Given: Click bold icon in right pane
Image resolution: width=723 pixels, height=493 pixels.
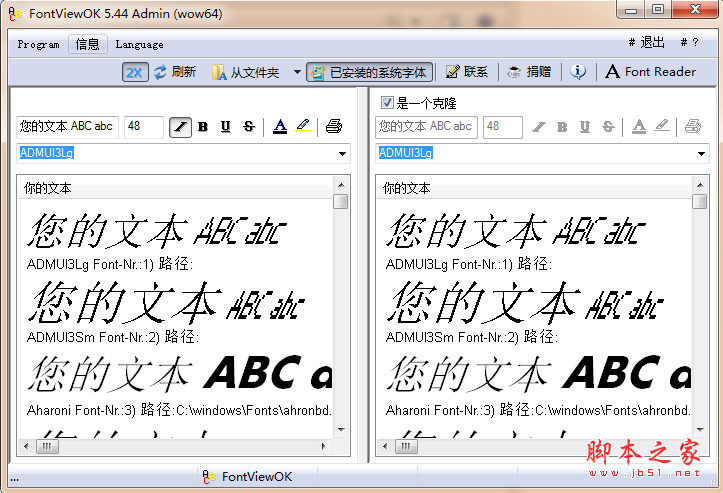Looking at the screenshot, I should pyautogui.click(x=562, y=127).
